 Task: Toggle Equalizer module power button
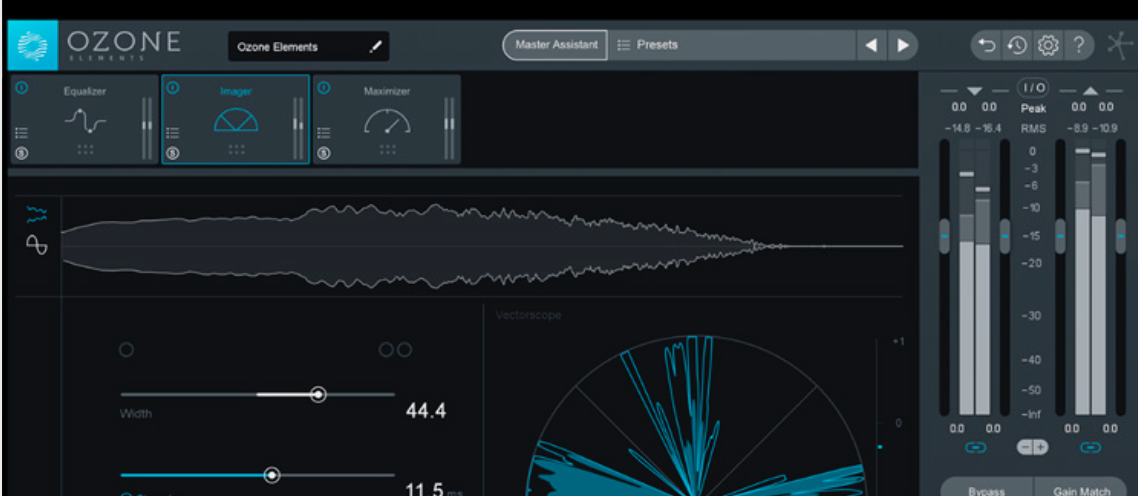[x=22, y=88]
